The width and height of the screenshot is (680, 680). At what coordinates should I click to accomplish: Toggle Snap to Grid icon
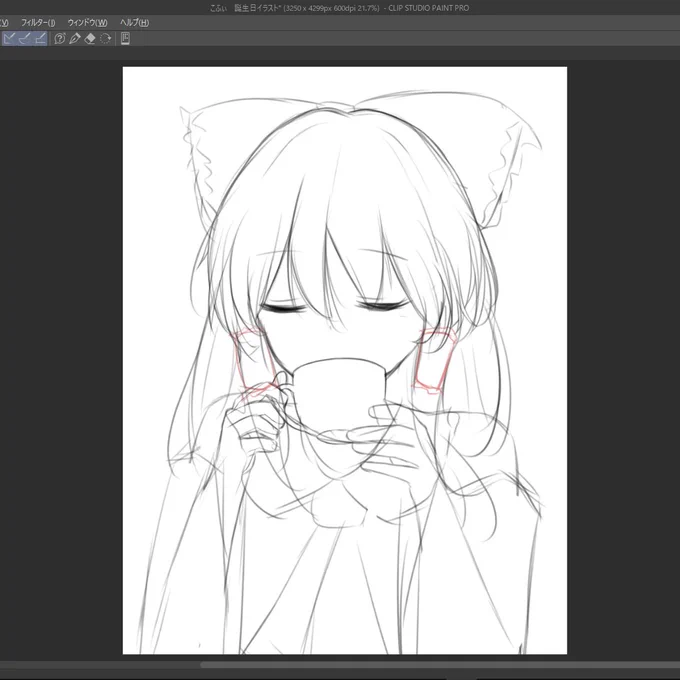pos(40,39)
